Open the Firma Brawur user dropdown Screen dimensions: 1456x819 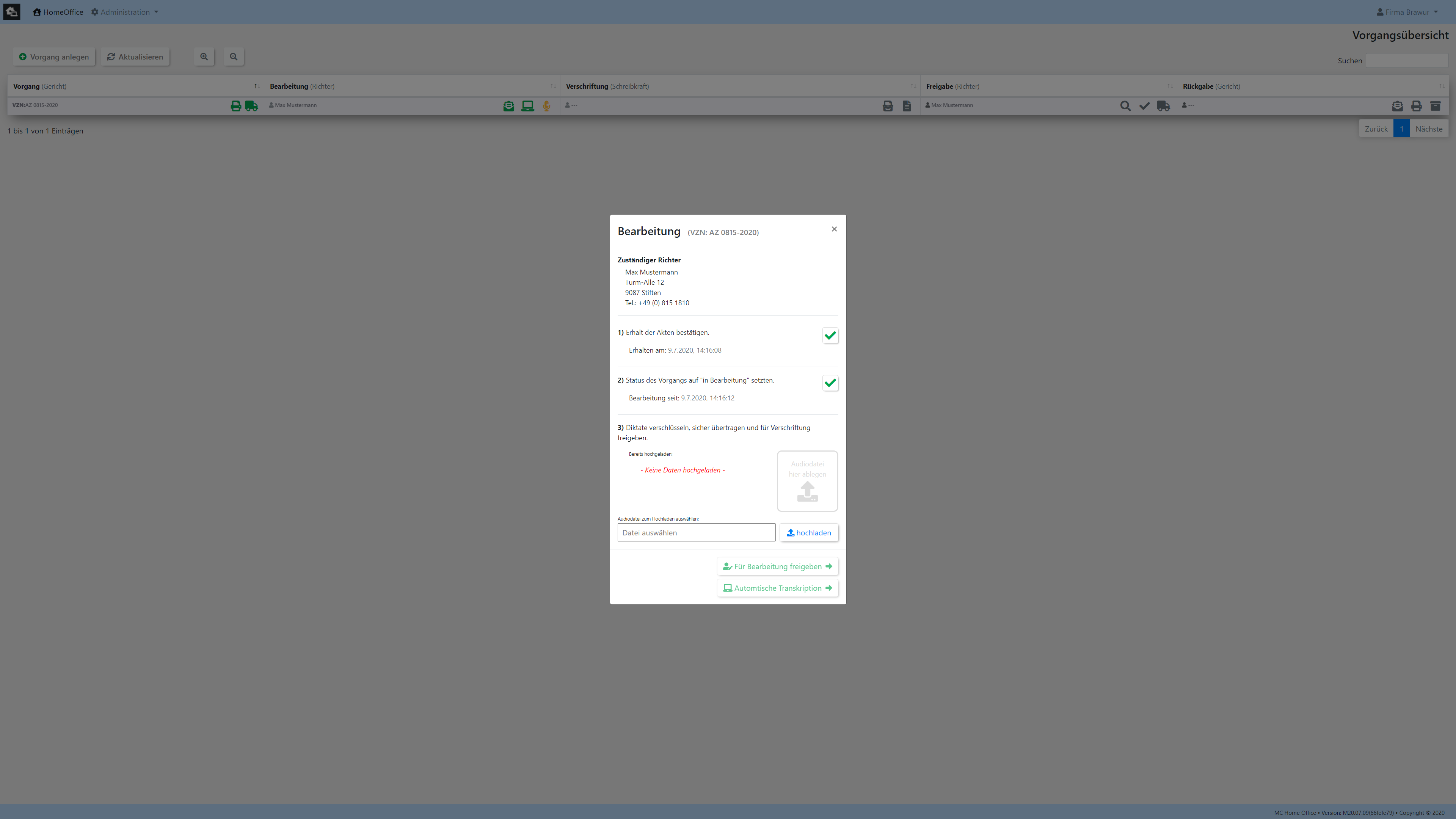[x=1407, y=12]
